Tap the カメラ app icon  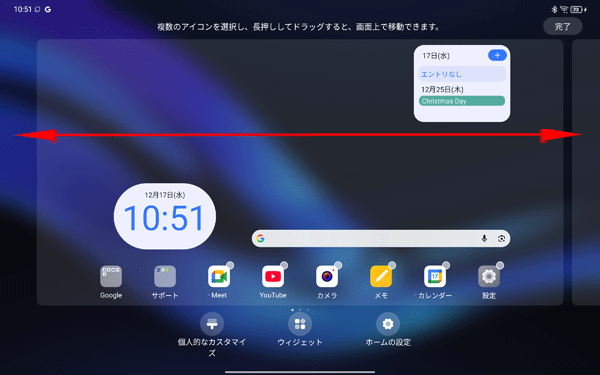[x=327, y=276]
